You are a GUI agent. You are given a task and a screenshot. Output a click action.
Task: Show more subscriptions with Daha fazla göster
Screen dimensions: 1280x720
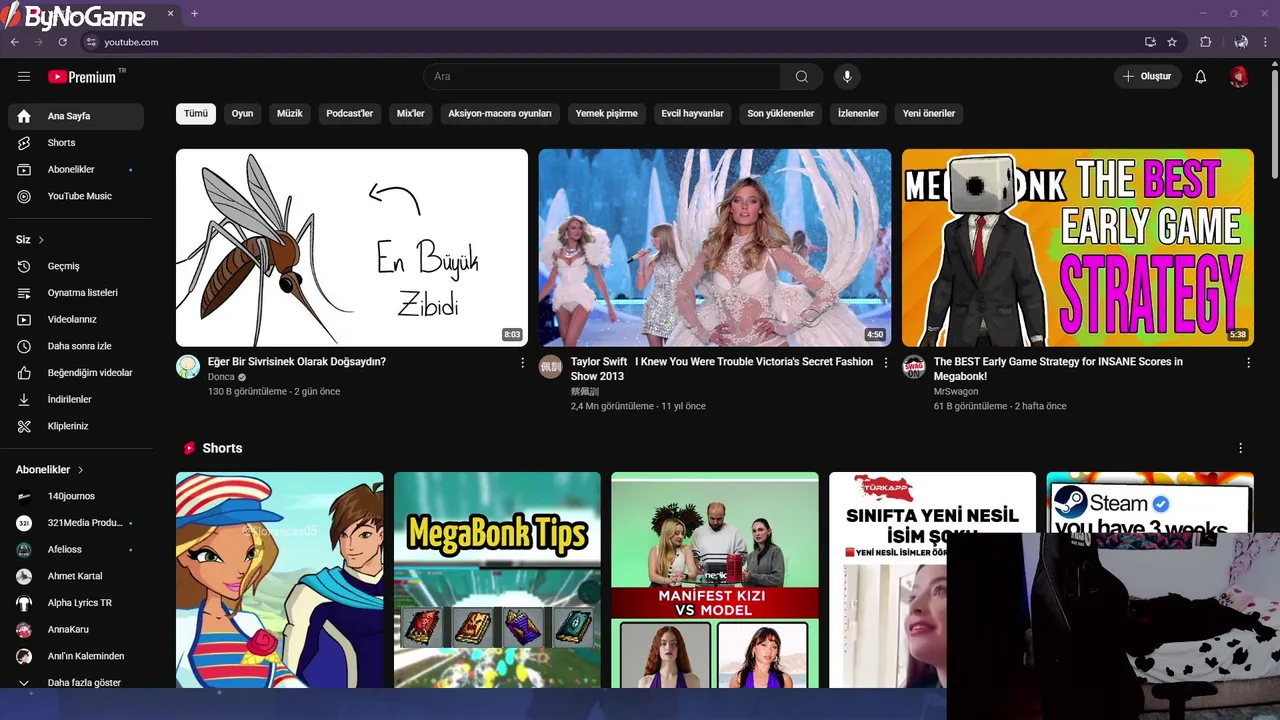[76, 683]
